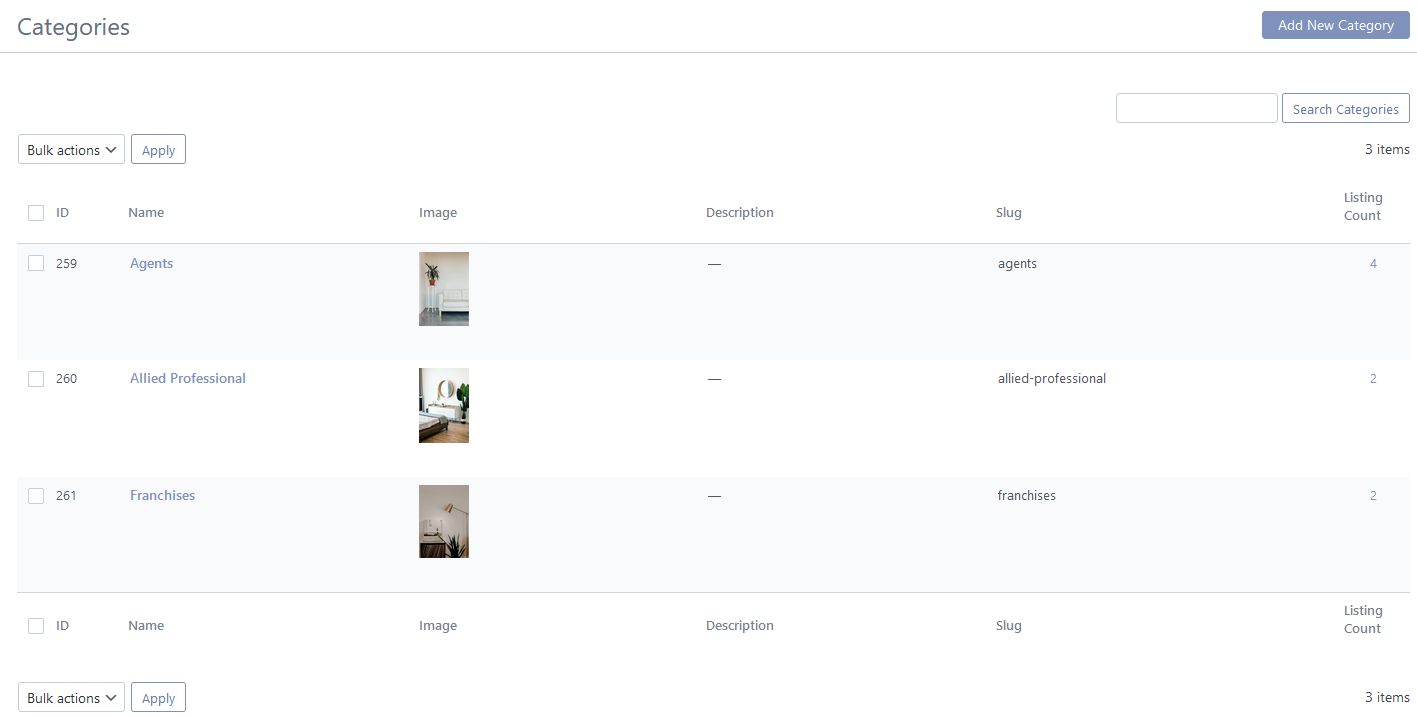Click the Name column header at top

[146, 212]
